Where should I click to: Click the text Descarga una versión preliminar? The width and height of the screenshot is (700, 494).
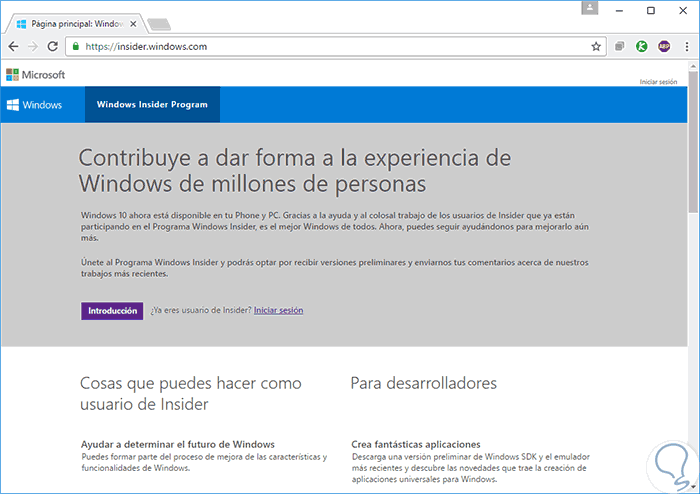471,468
